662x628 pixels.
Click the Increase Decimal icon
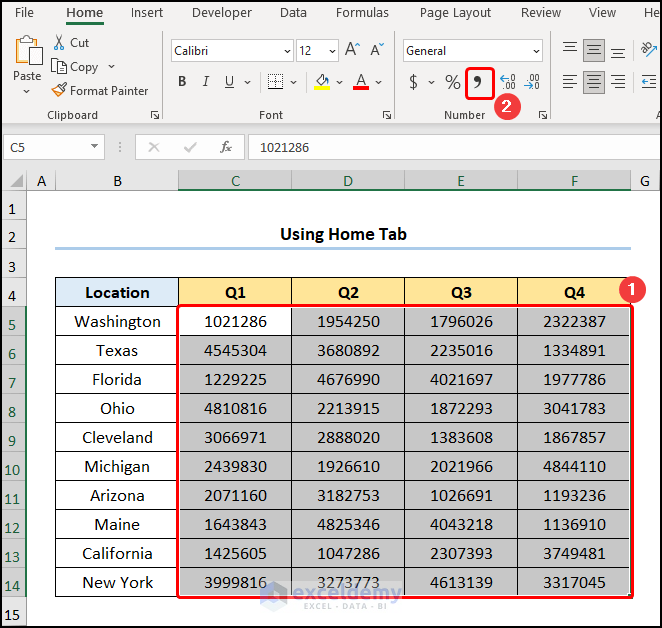507,82
